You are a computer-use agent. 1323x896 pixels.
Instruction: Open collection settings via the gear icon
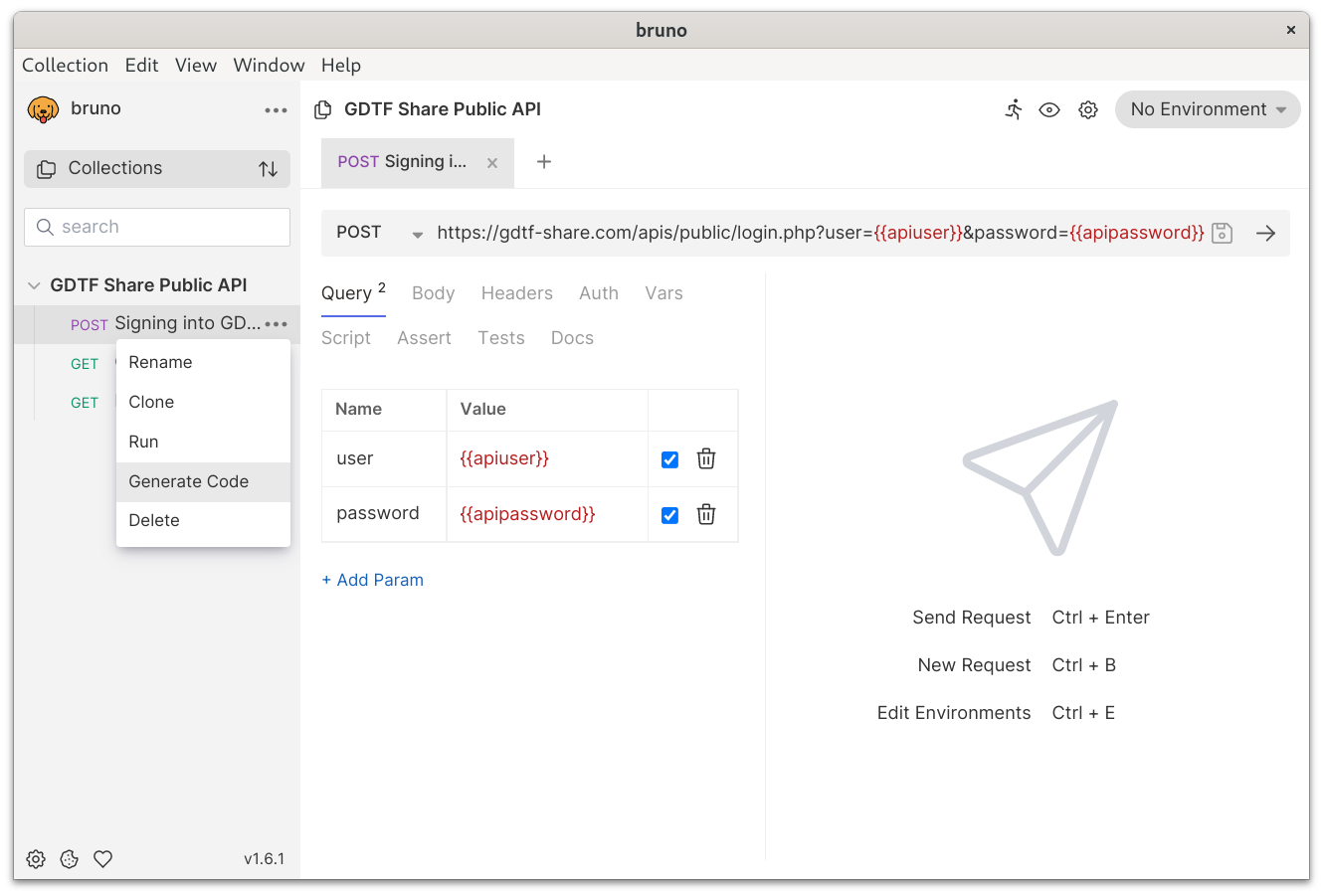[x=1088, y=110]
